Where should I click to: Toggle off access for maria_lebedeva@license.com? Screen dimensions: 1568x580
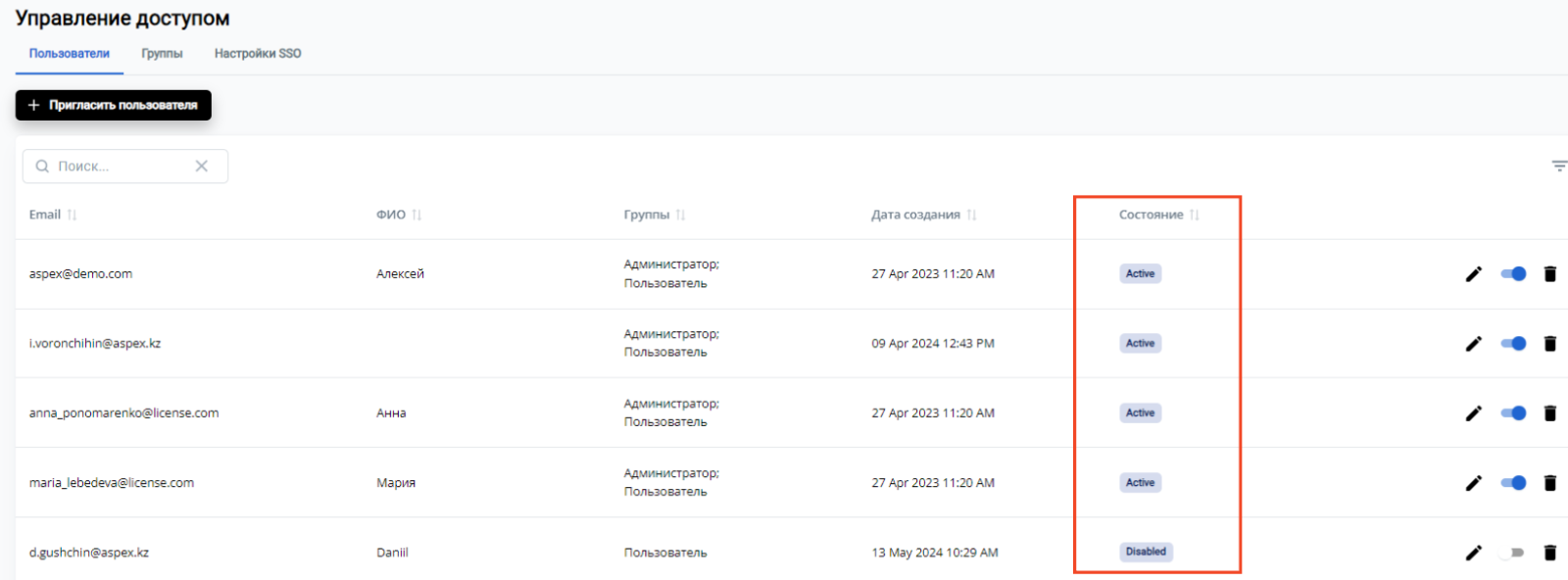[x=1513, y=483]
